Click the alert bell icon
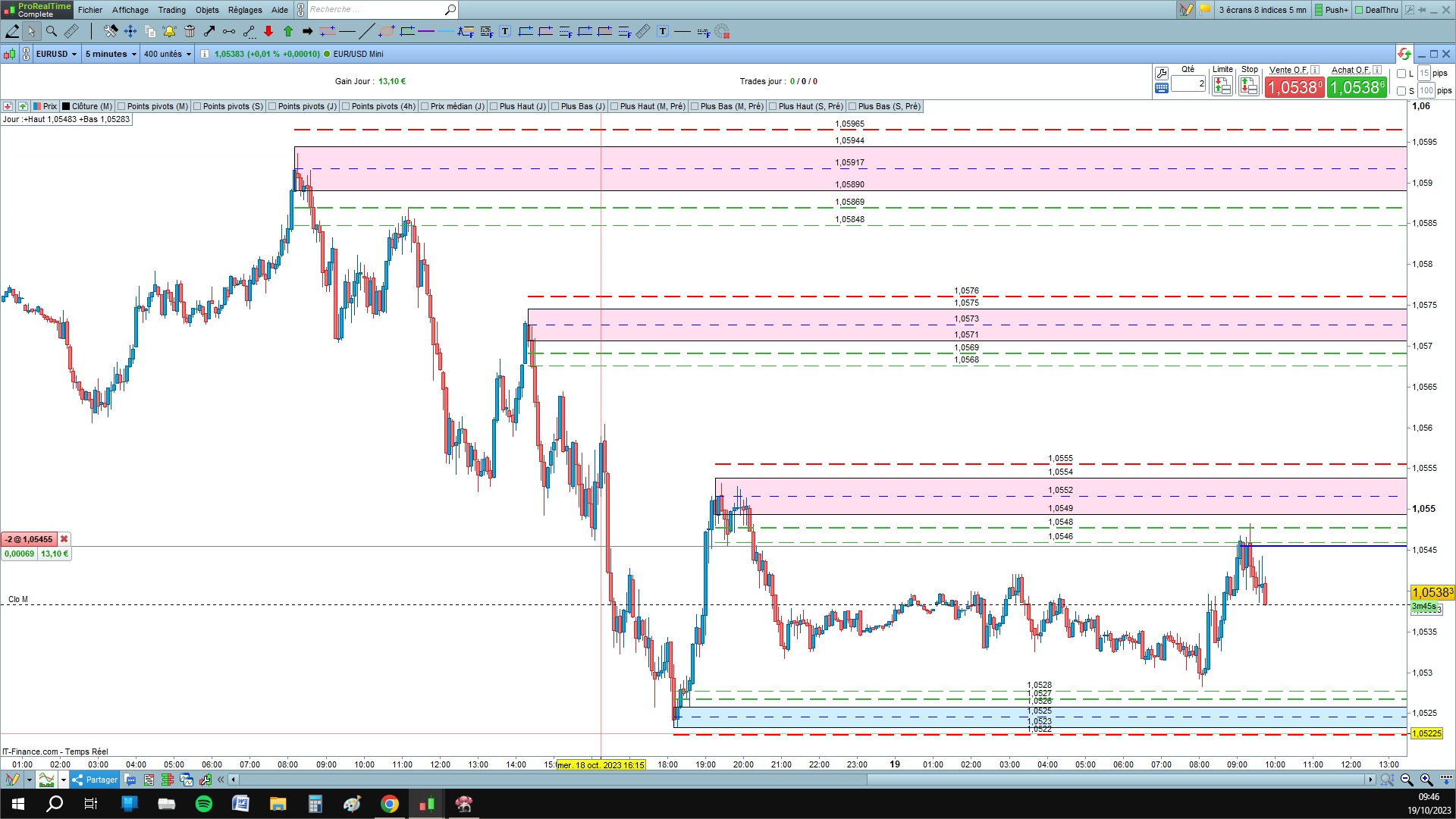This screenshot has width=1456, height=819. (169, 31)
